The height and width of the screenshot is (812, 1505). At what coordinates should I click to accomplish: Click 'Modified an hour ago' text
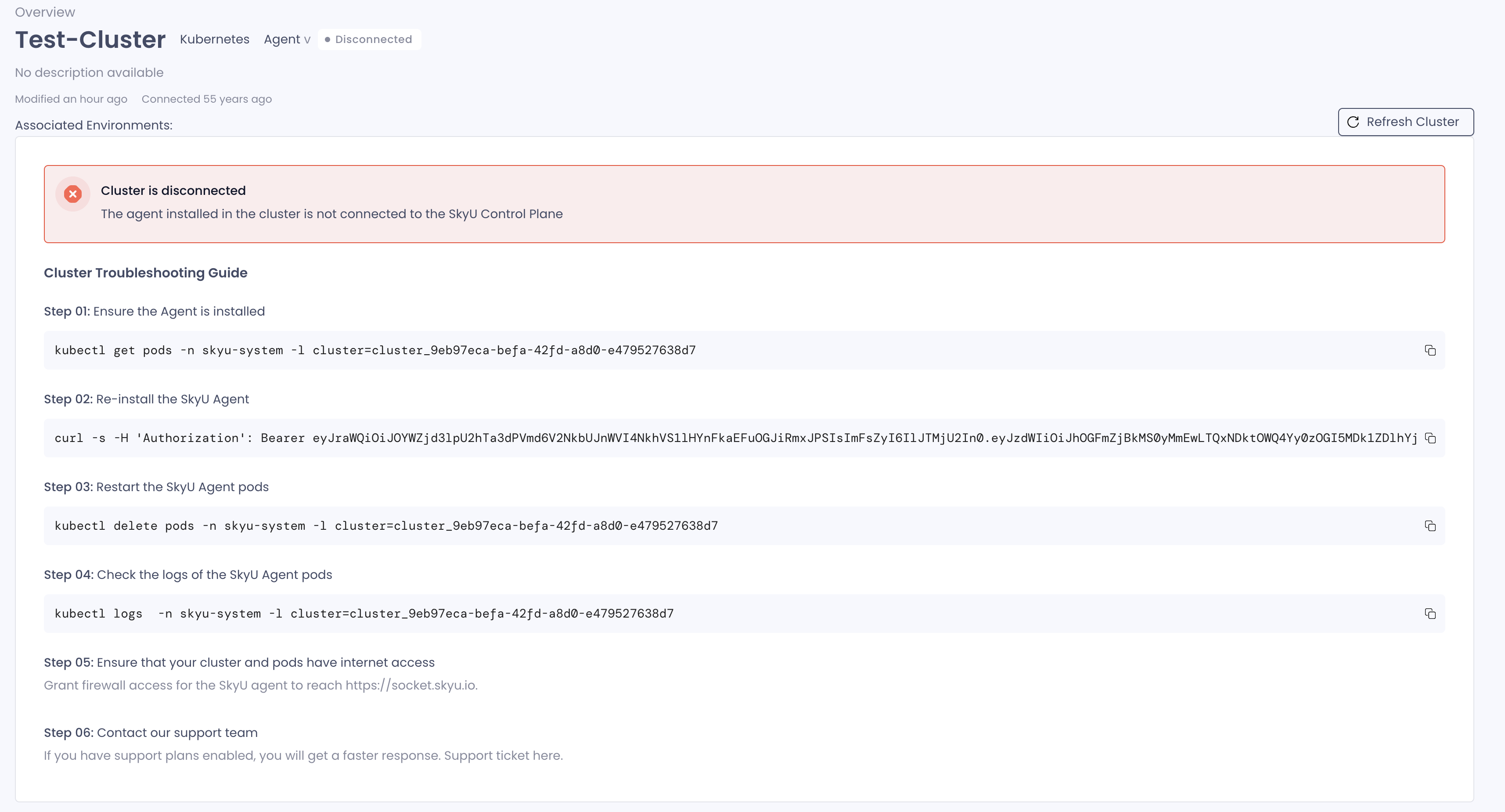71,99
